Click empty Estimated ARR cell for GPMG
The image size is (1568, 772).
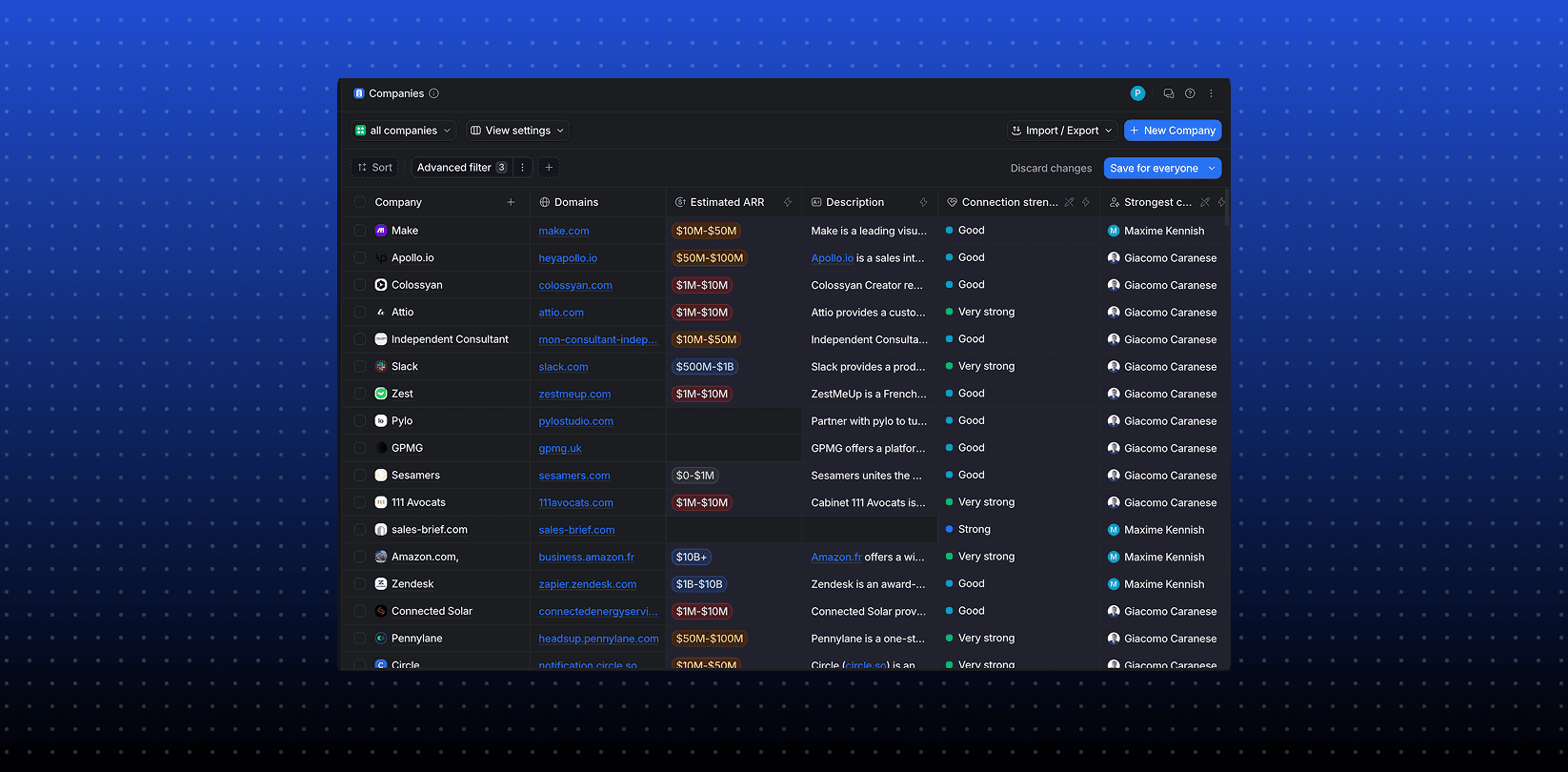click(x=734, y=448)
